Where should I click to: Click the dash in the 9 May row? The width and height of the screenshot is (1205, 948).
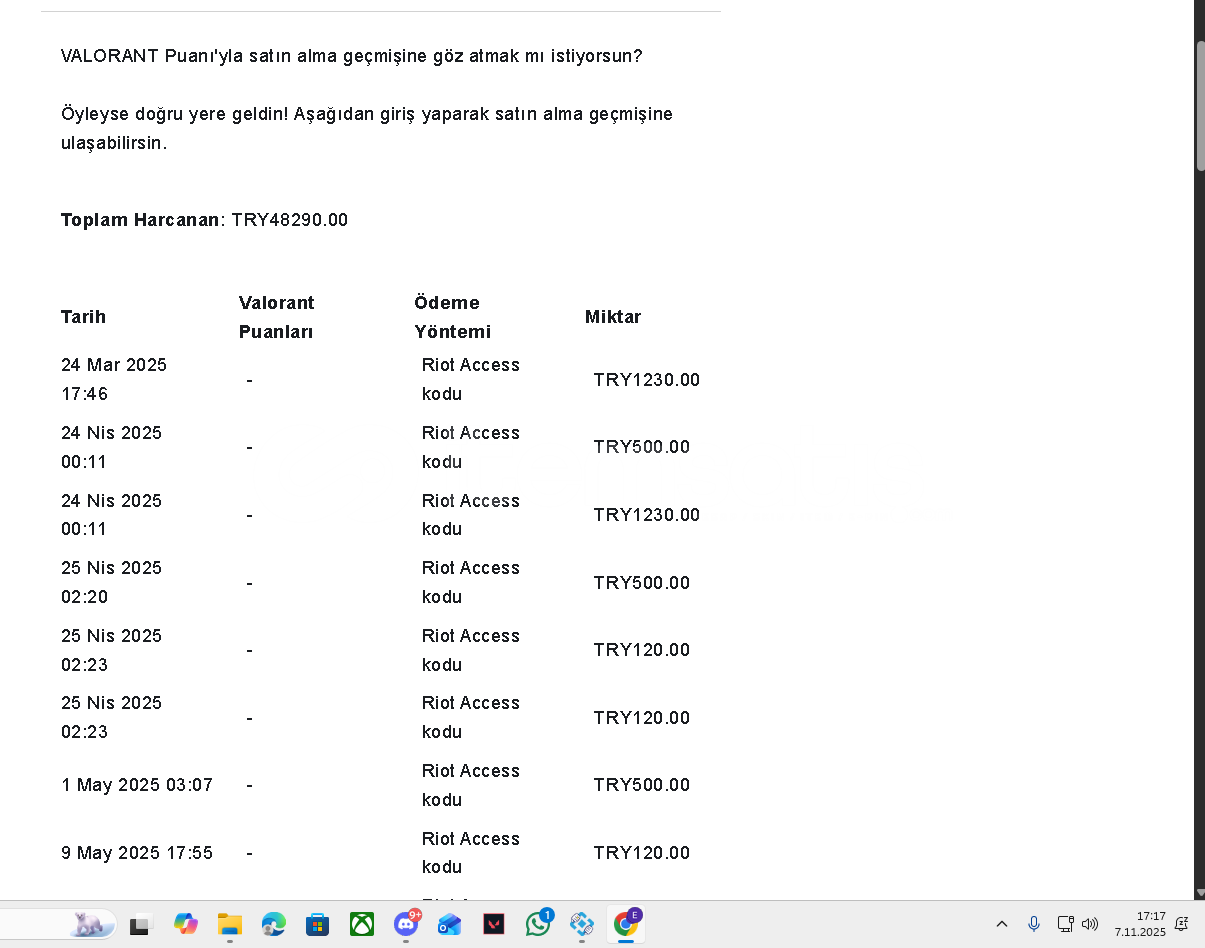[x=249, y=853]
